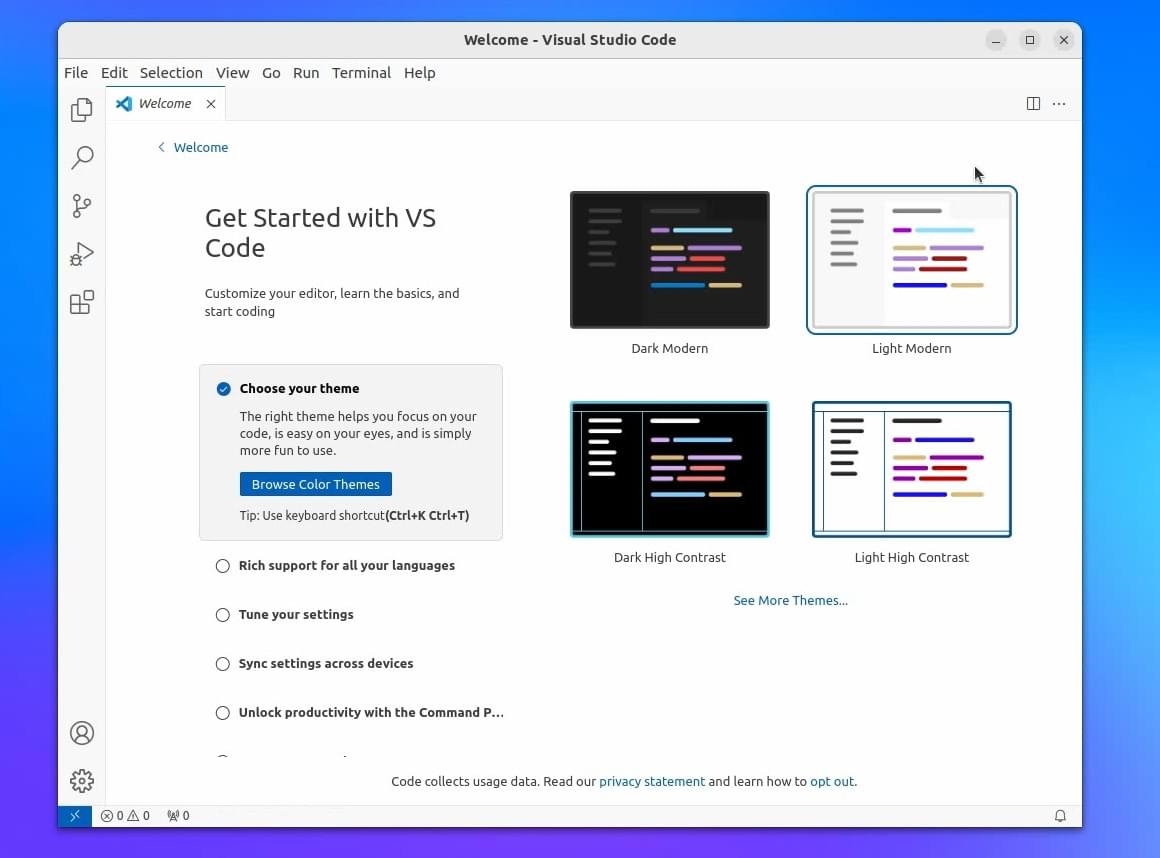Open the opt out link

pyautogui.click(x=832, y=781)
